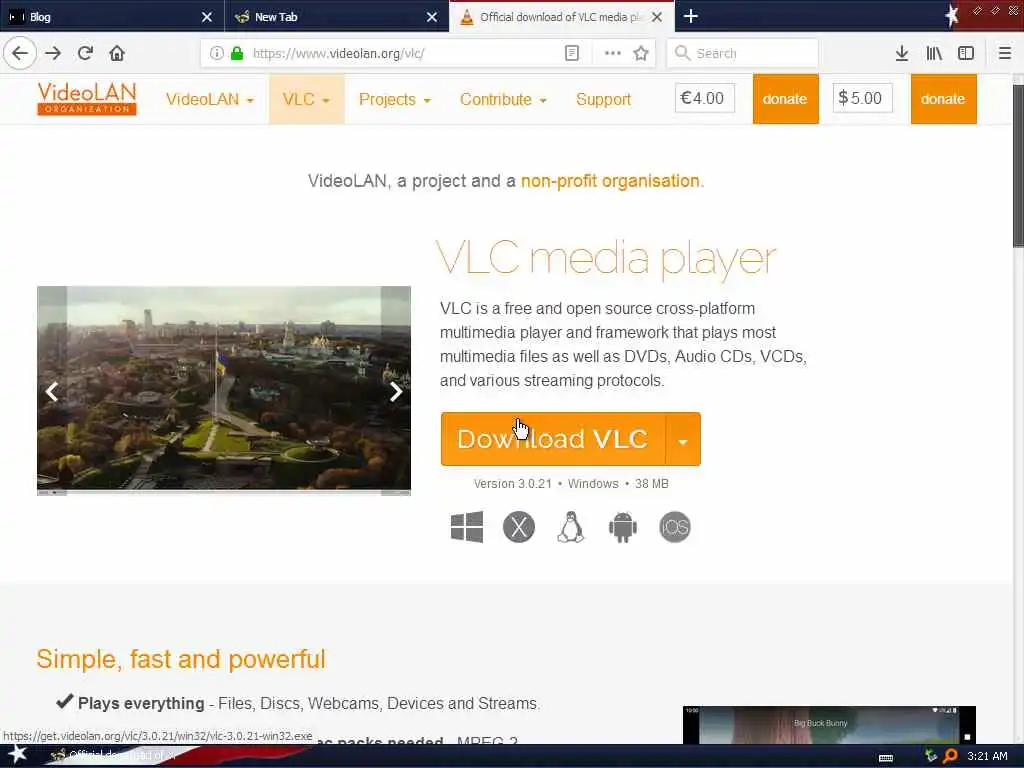The width and height of the screenshot is (1024, 768).
Task: Close the New Tab tab
Action: click(432, 17)
